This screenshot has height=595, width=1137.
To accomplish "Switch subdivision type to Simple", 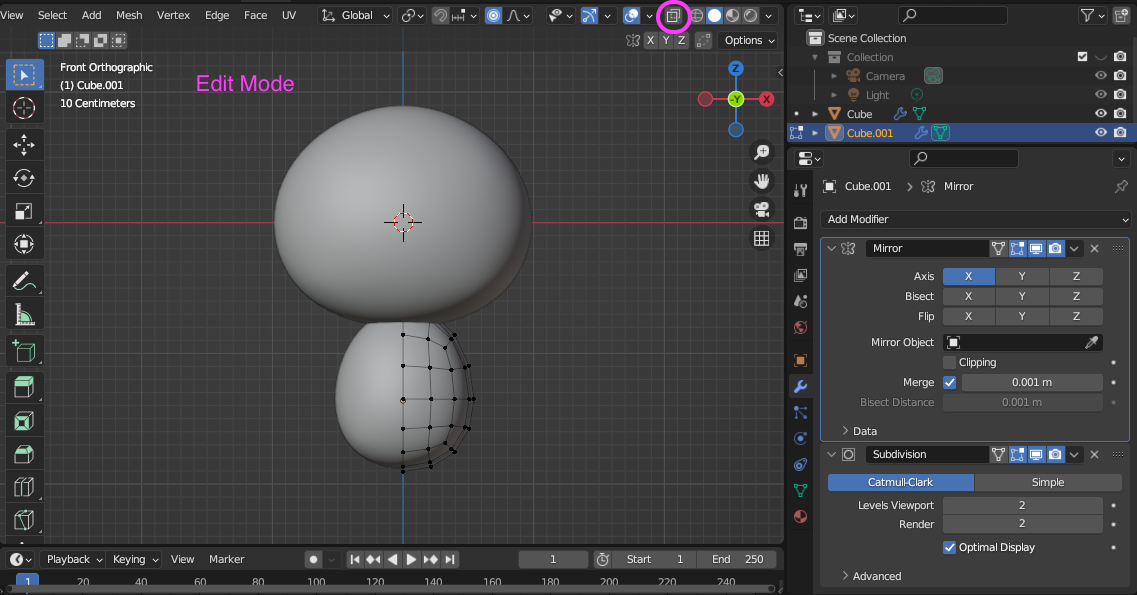I will pyautogui.click(x=1047, y=482).
